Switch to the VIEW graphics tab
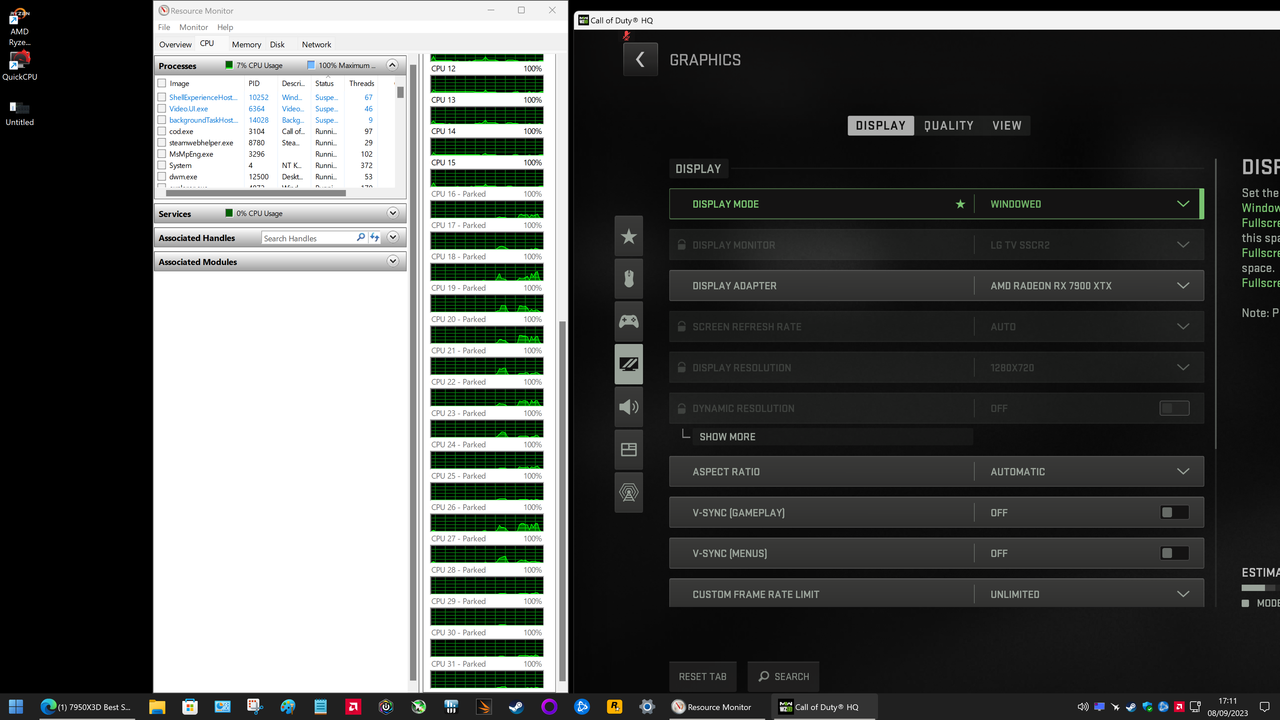This screenshot has width=1280, height=720. (1007, 125)
